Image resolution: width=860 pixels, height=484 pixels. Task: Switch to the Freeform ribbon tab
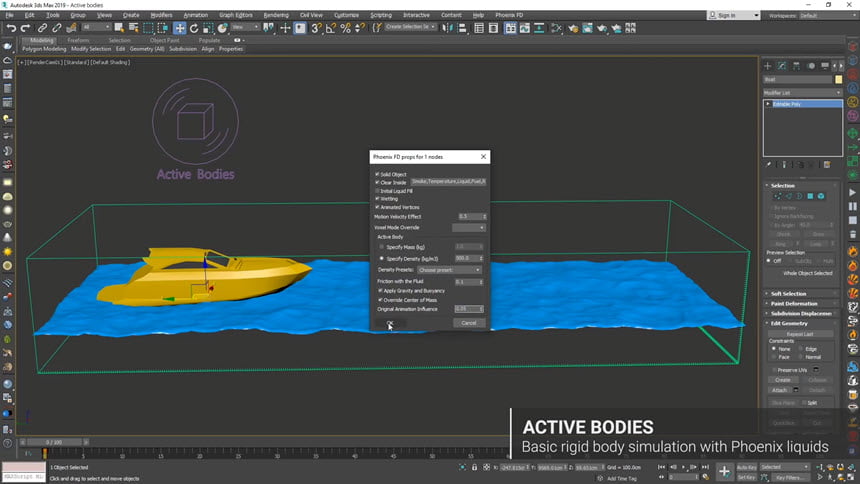coord(78,40)
